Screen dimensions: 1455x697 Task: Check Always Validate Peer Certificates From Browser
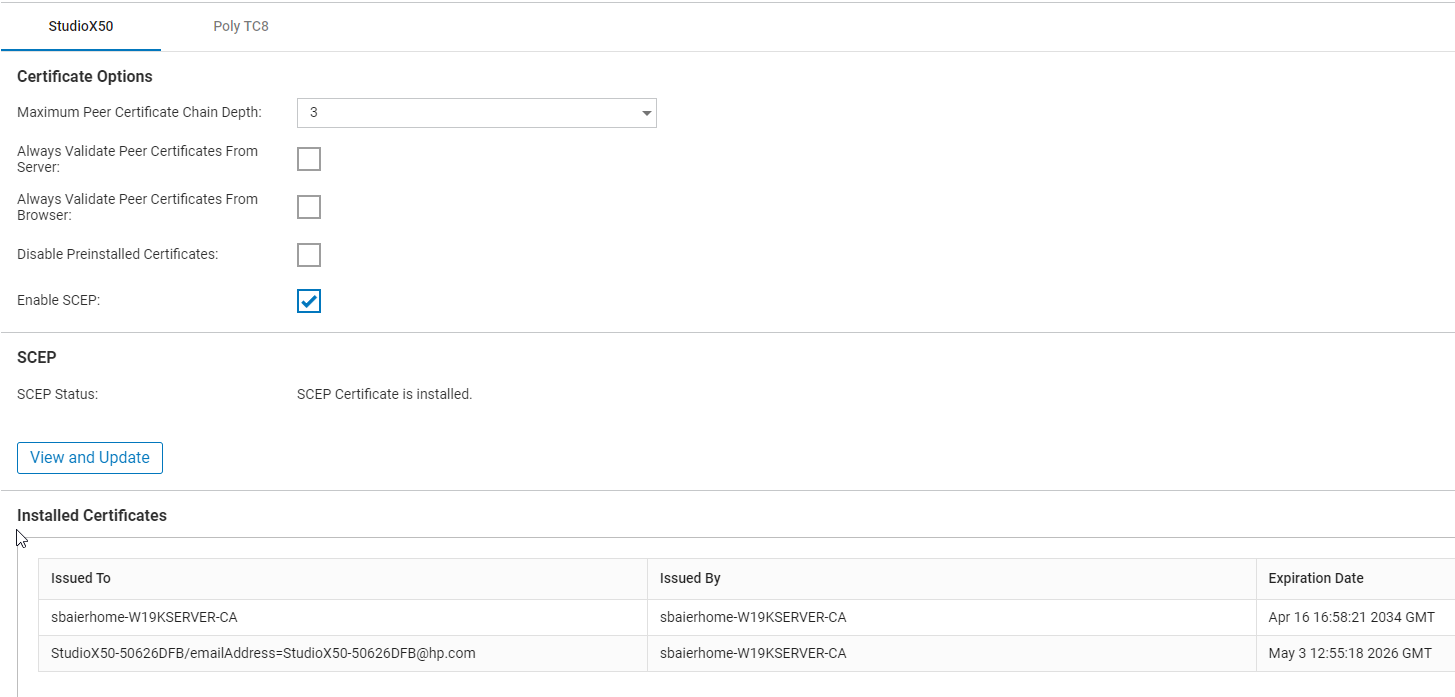(308, 206)
